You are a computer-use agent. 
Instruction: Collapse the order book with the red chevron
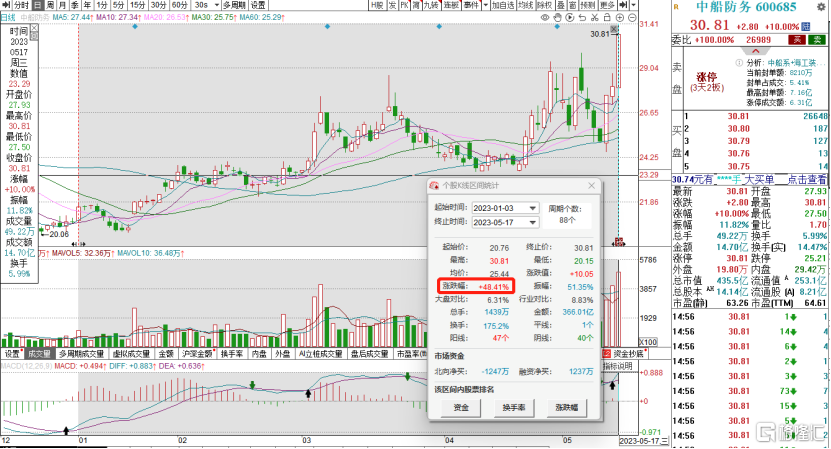coord(756,51)
